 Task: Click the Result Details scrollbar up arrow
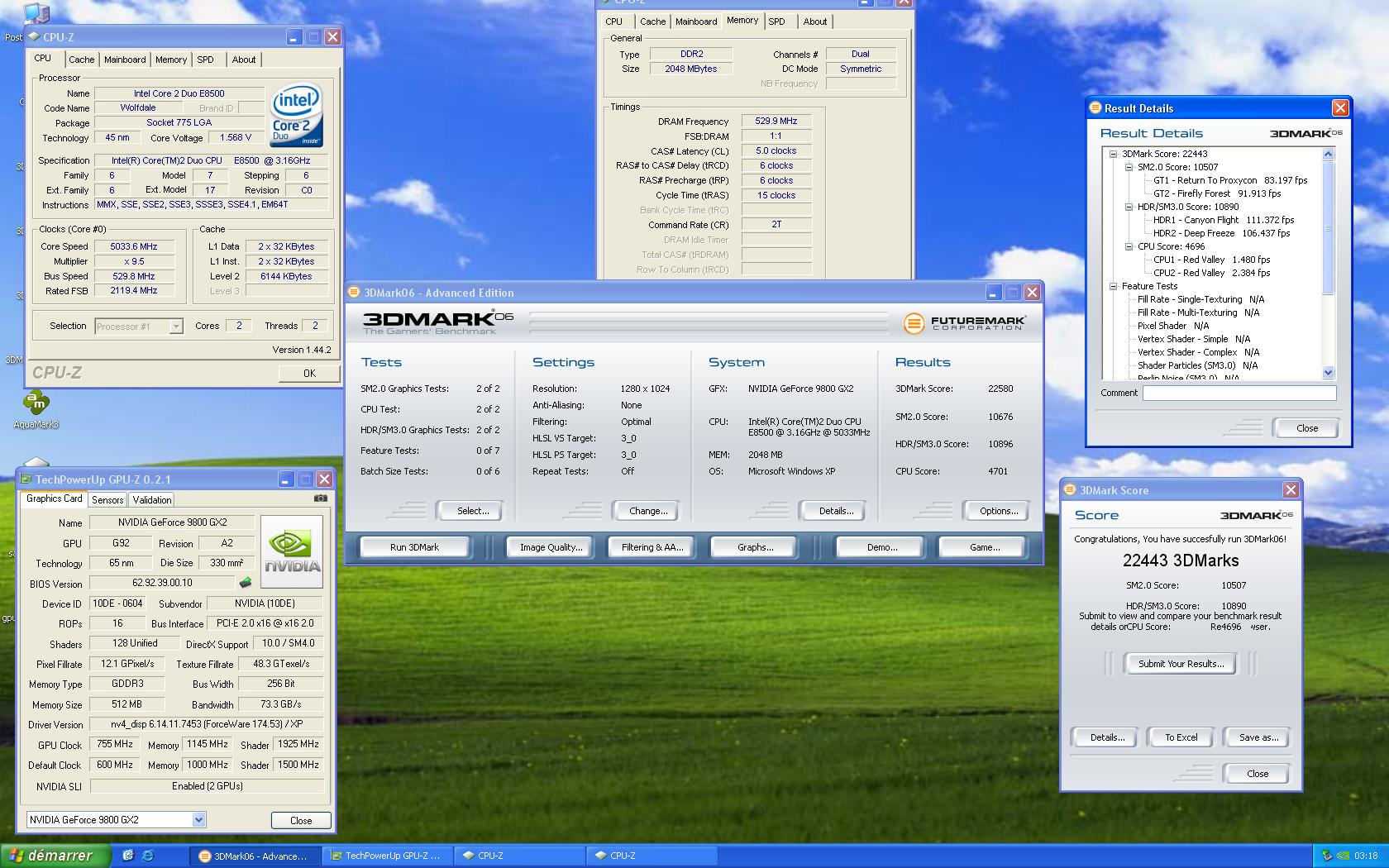coord(1329,155)
